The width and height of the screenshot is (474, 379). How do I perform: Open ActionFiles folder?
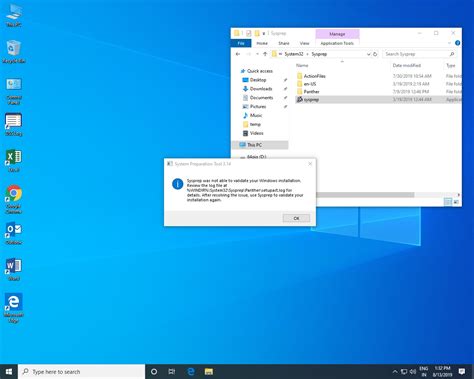click(x=314, y=76)
